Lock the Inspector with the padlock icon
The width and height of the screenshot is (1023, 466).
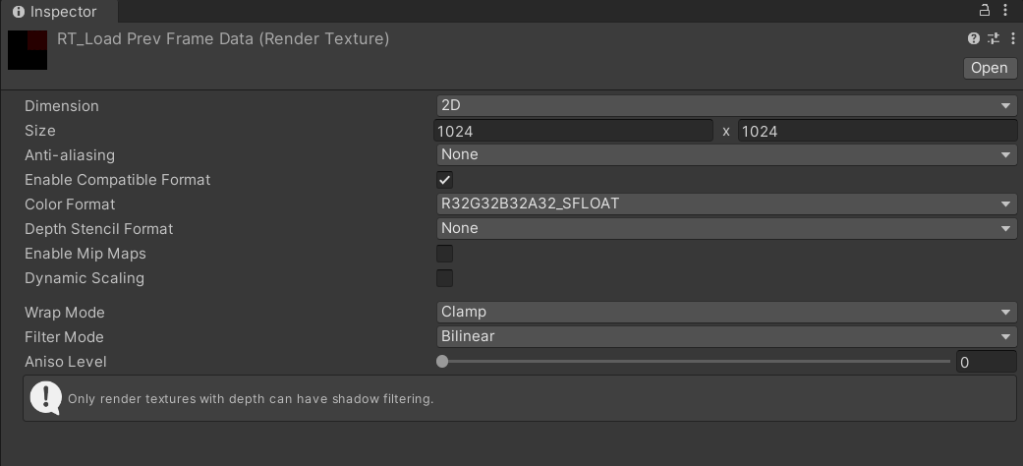(985, 11)
